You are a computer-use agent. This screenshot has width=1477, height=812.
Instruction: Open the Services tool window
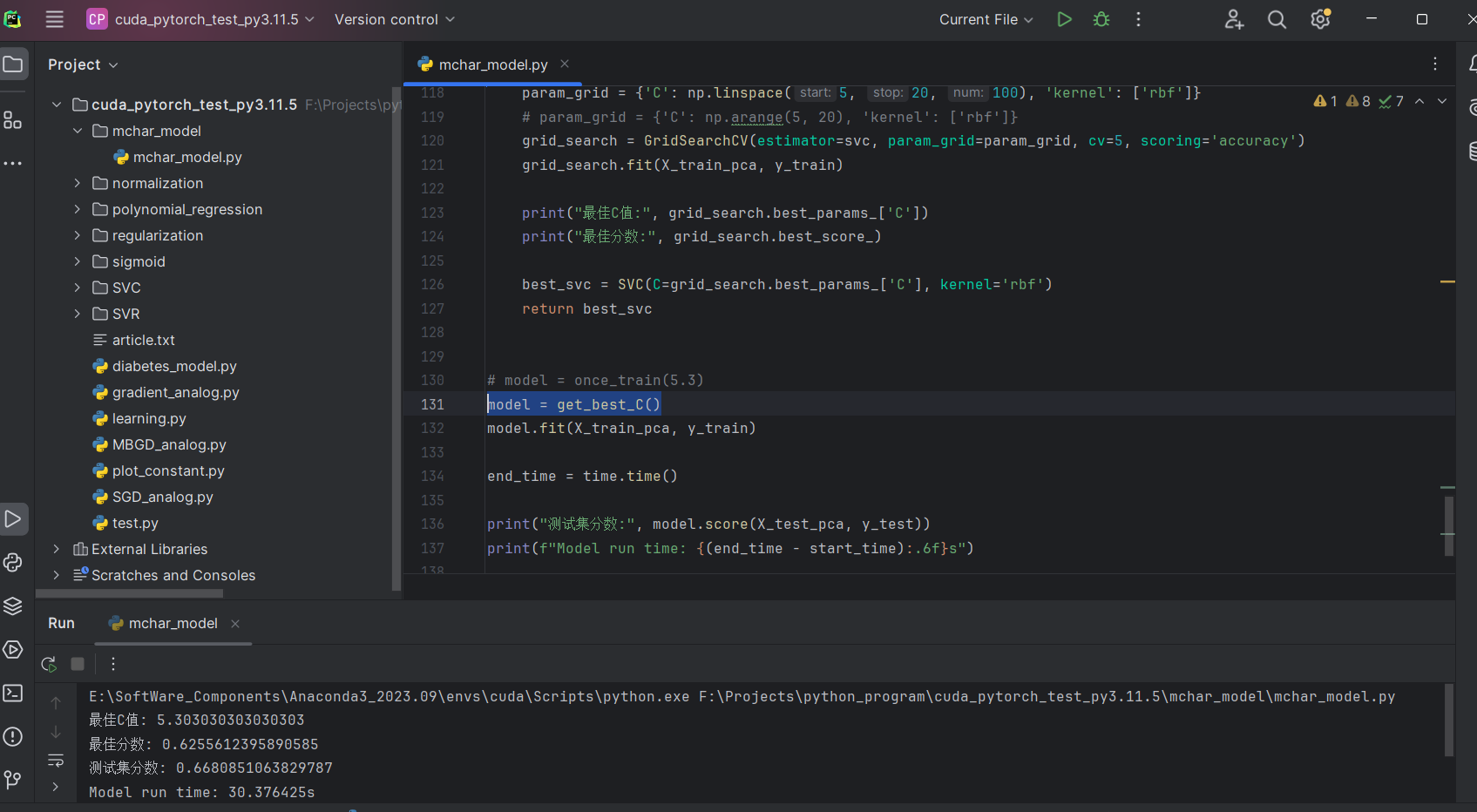(13, 649)
